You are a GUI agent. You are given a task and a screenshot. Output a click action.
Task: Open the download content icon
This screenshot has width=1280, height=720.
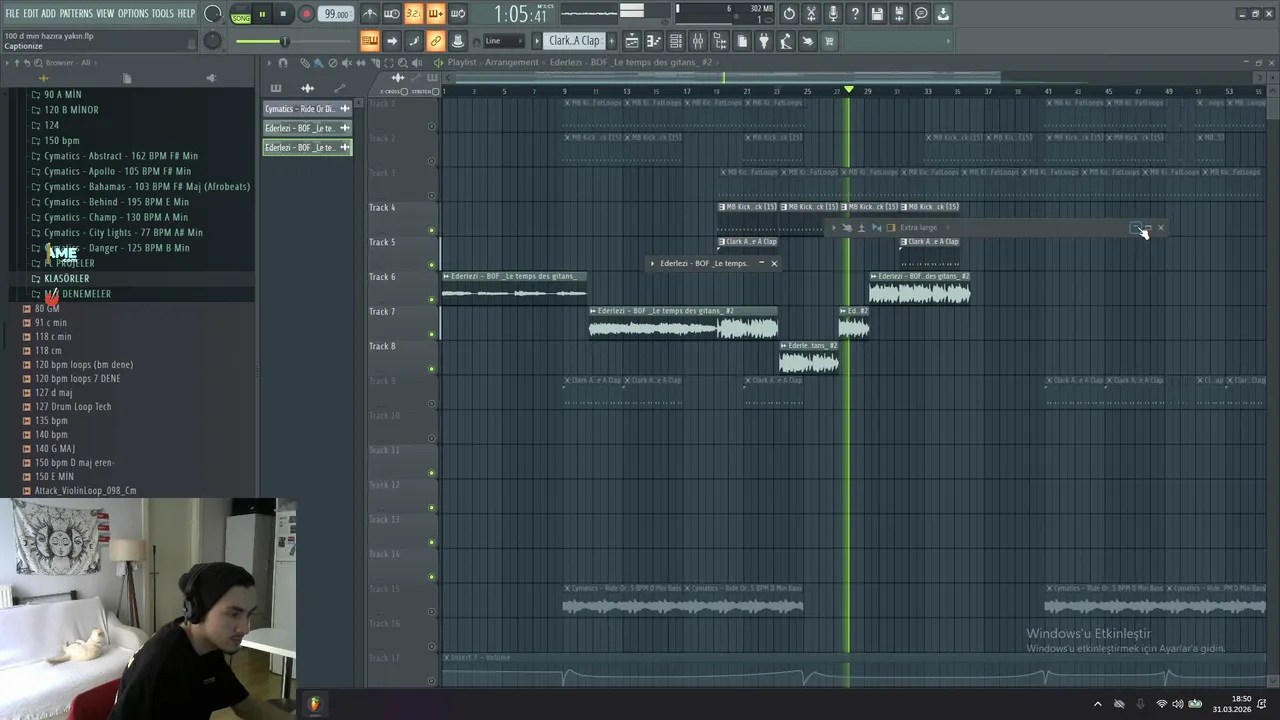(943, 14)
